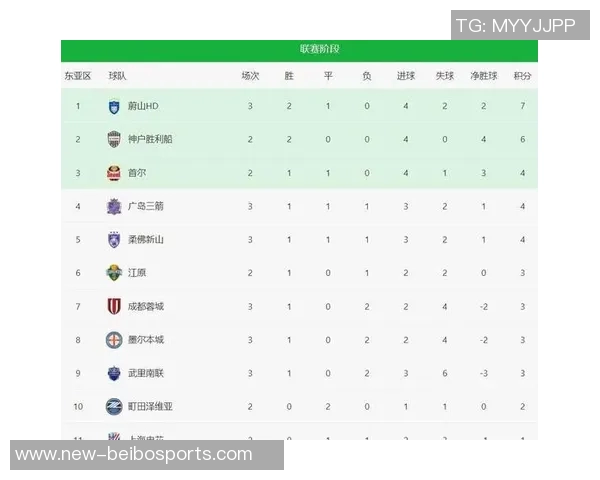Image resolution: width=600 pixels, height=480 pixels.
Task: Select the 成都蓉城 red badge
Action: 114,306
